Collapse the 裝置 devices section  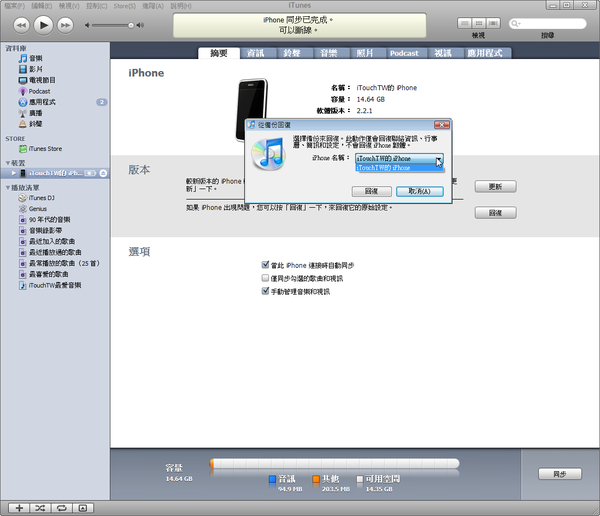(8, 163)
